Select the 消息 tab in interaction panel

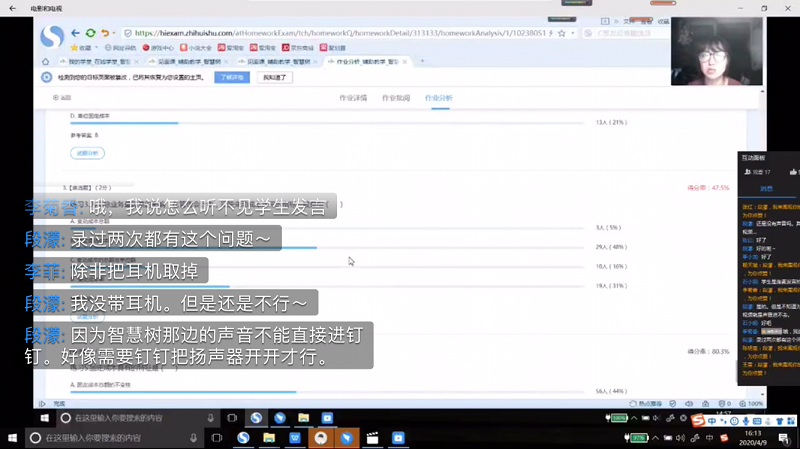click(765, 188)
